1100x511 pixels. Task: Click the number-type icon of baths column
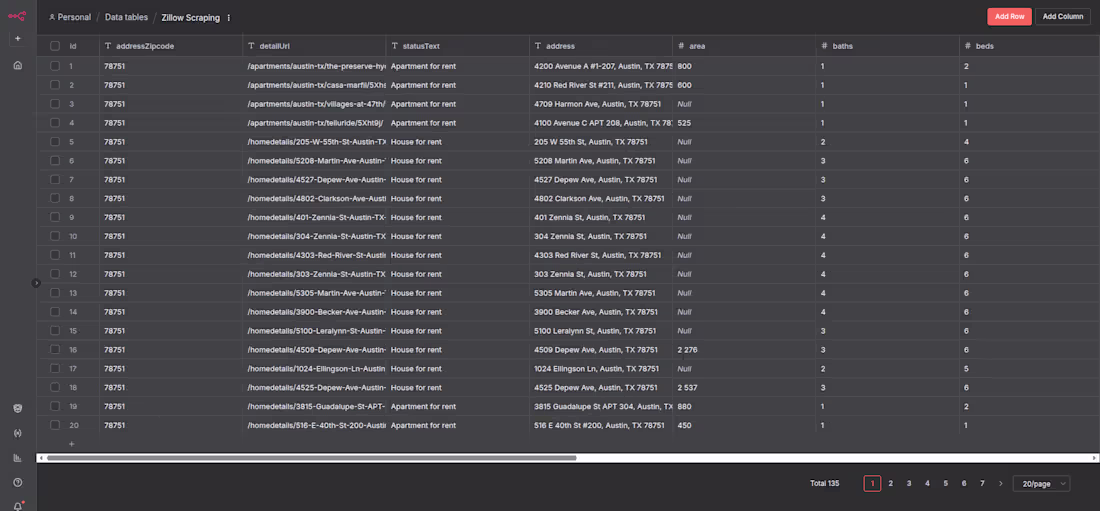pos(824,46)
